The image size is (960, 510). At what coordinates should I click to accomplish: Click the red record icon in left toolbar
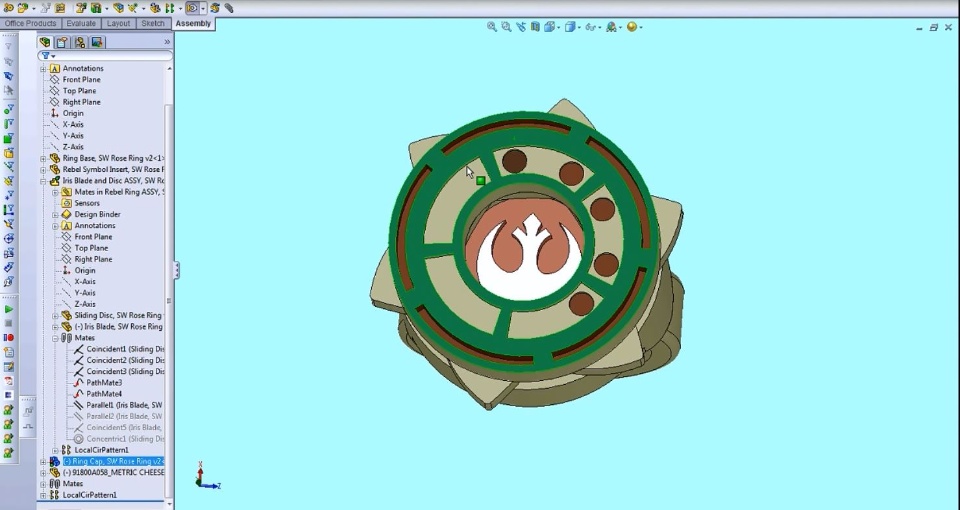pyautogui.click(x=9, y=337)
